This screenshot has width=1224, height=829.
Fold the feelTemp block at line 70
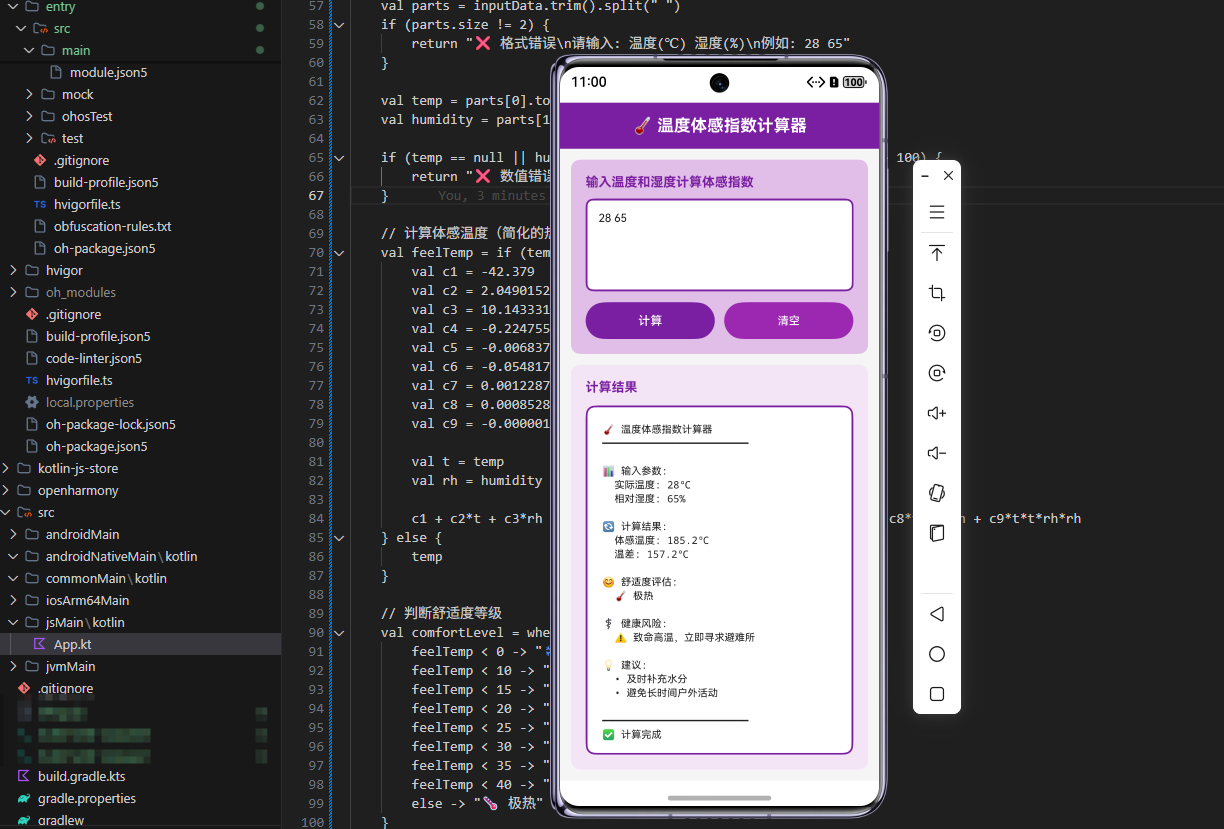[339, 253]
